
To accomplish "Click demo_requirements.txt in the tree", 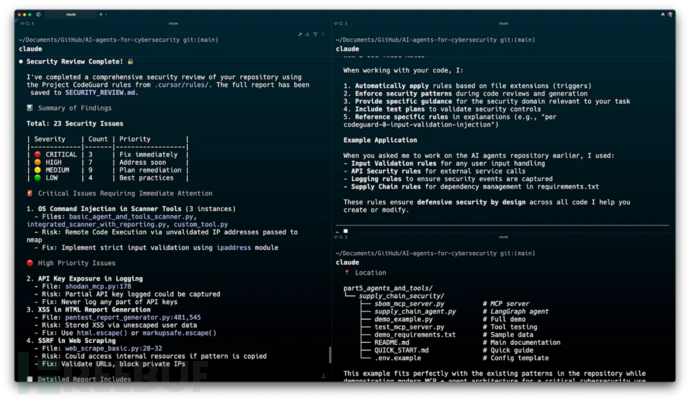I will click(415, 335).
